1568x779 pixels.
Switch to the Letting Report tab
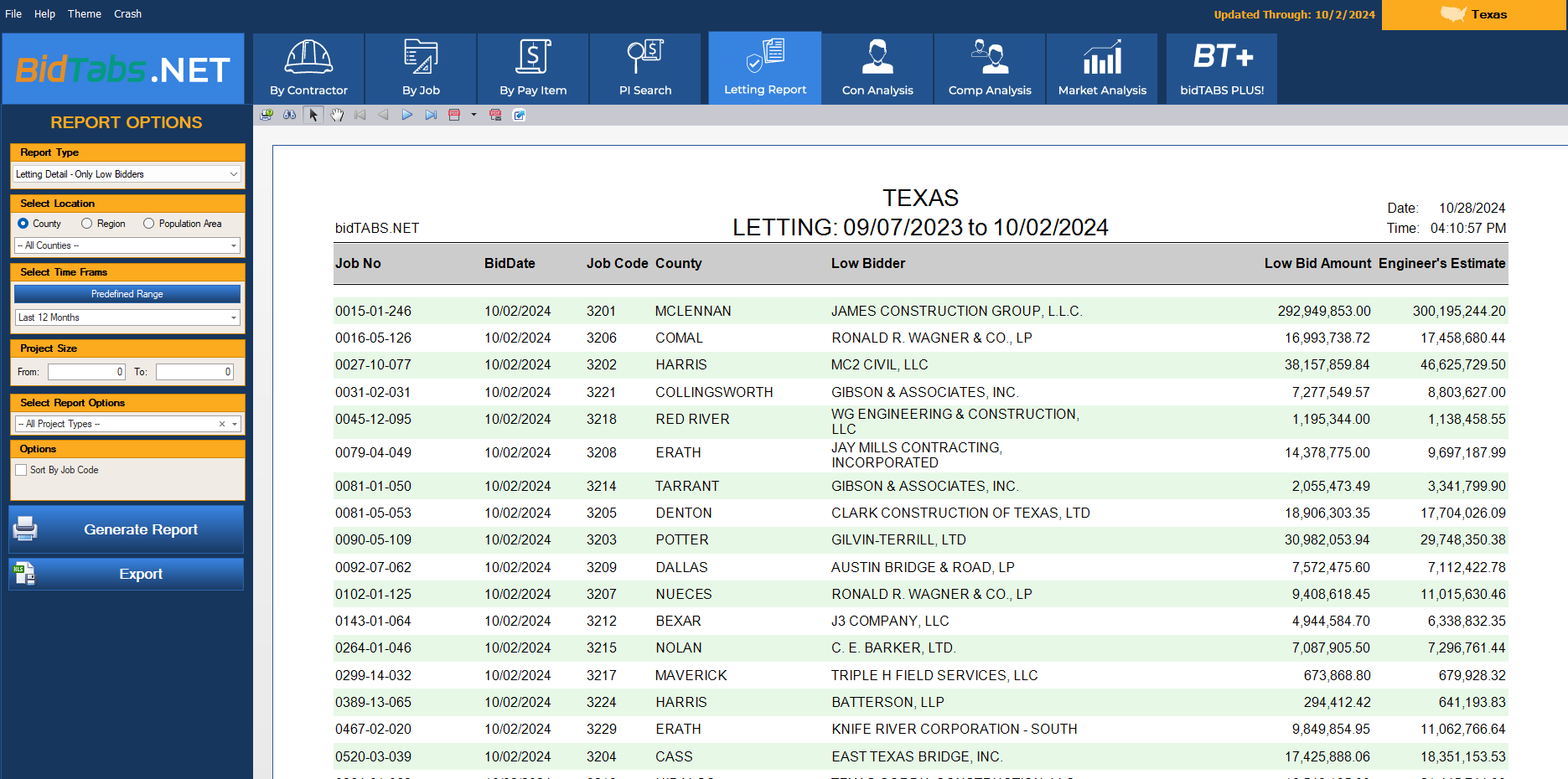tap(765, 68)
